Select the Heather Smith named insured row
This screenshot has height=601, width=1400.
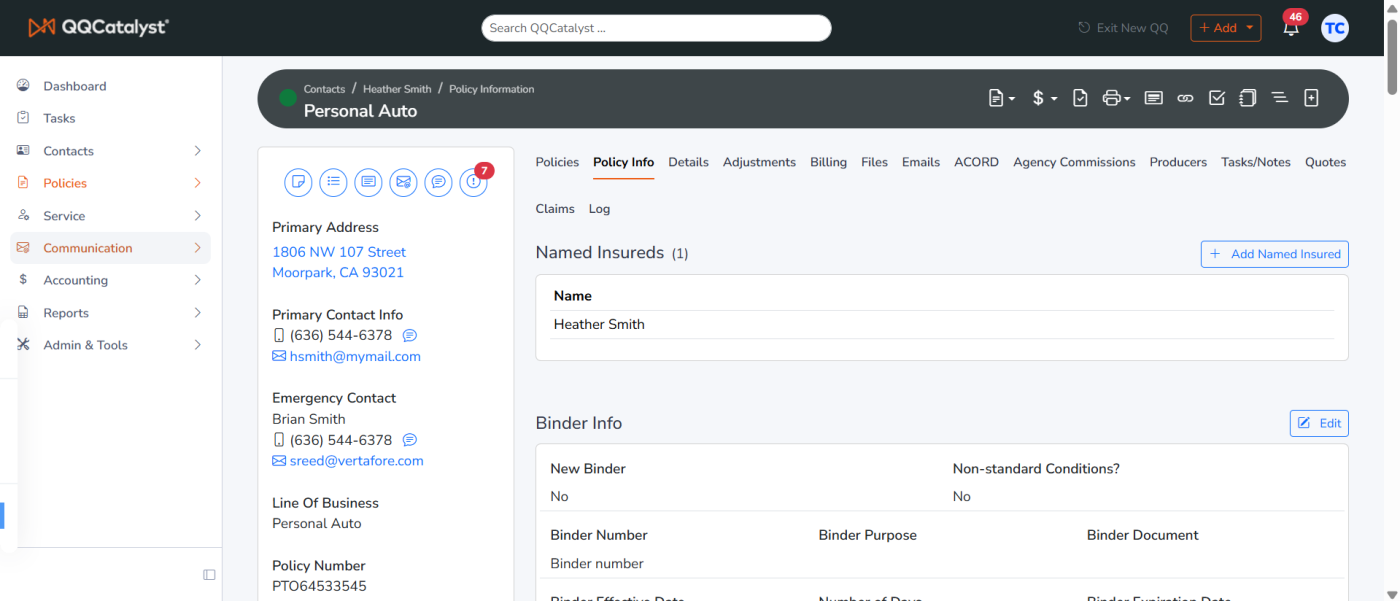coord(942,324)
